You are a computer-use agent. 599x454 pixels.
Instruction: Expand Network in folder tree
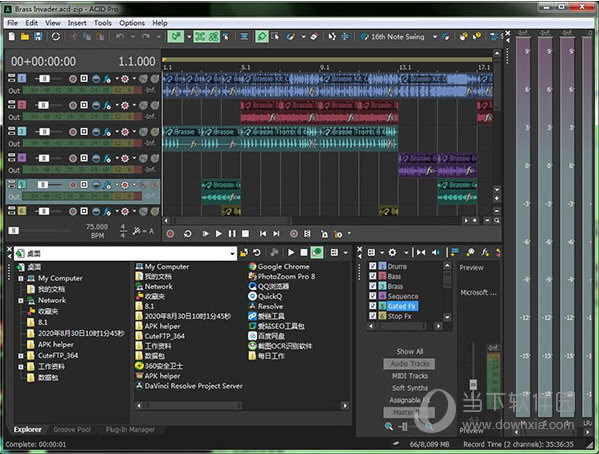point(21,301)
